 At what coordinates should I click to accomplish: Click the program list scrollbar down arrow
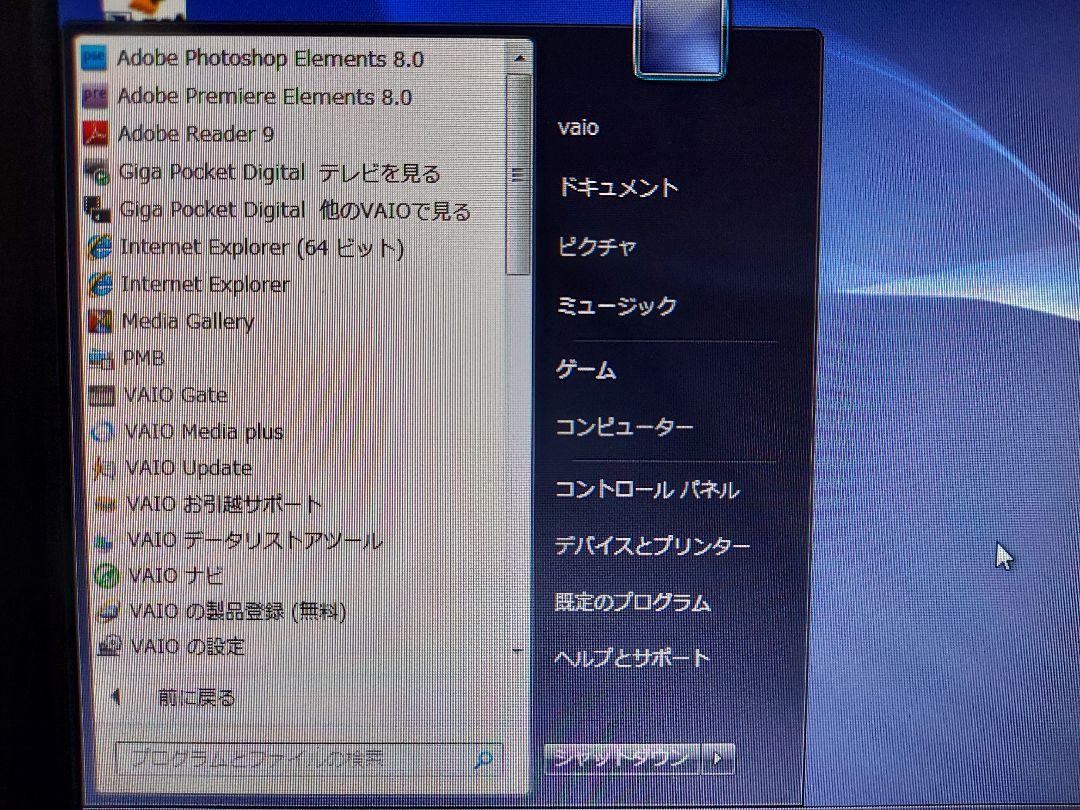(x=519, y=651)
